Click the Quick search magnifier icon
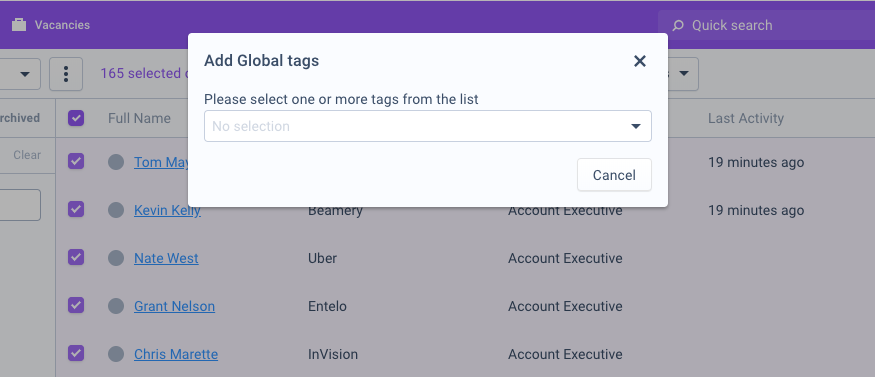This screenshot has width=875, height=377. [678, 26]
